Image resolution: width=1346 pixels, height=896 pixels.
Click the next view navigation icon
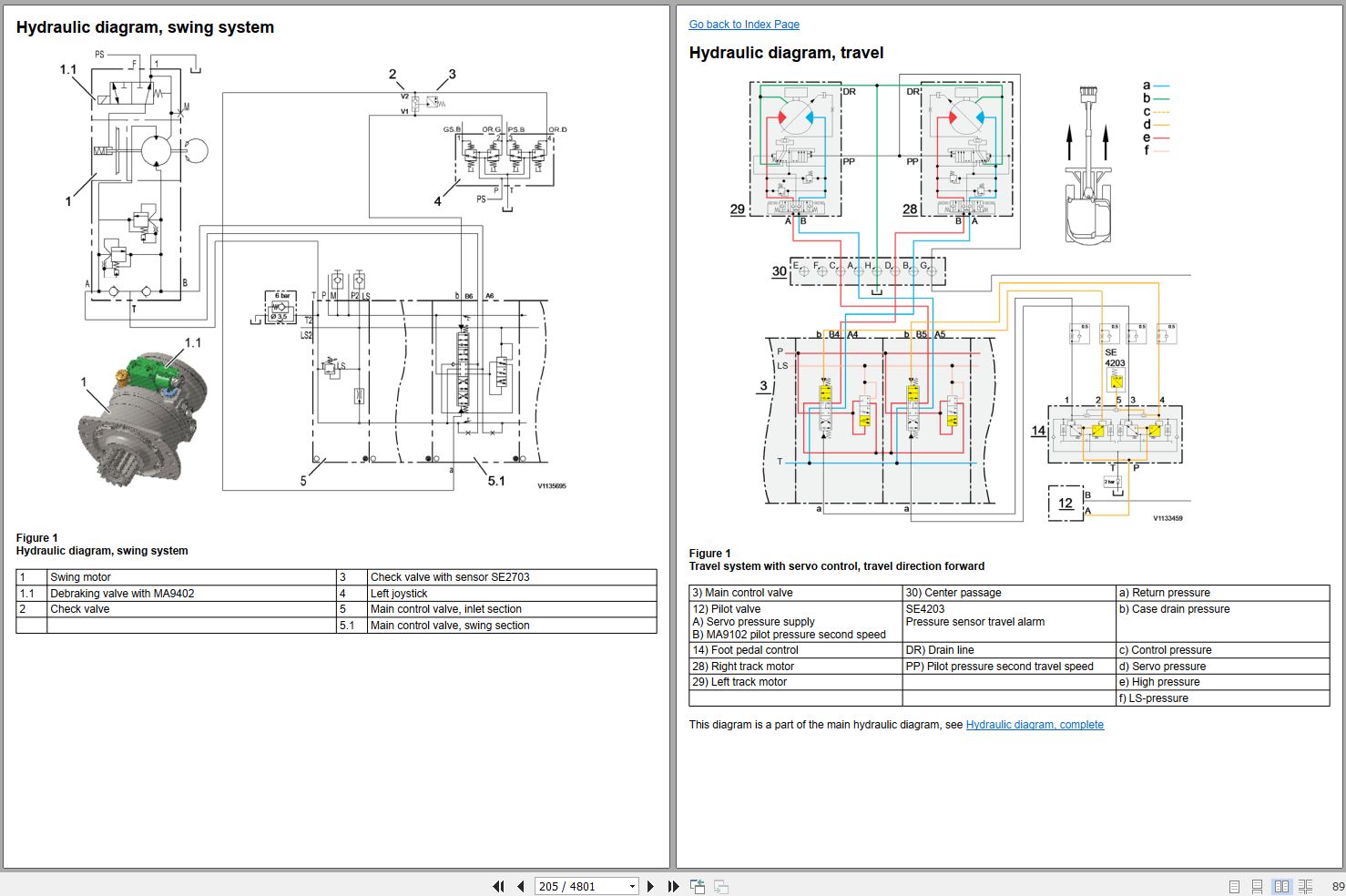[x=720, y=886]
